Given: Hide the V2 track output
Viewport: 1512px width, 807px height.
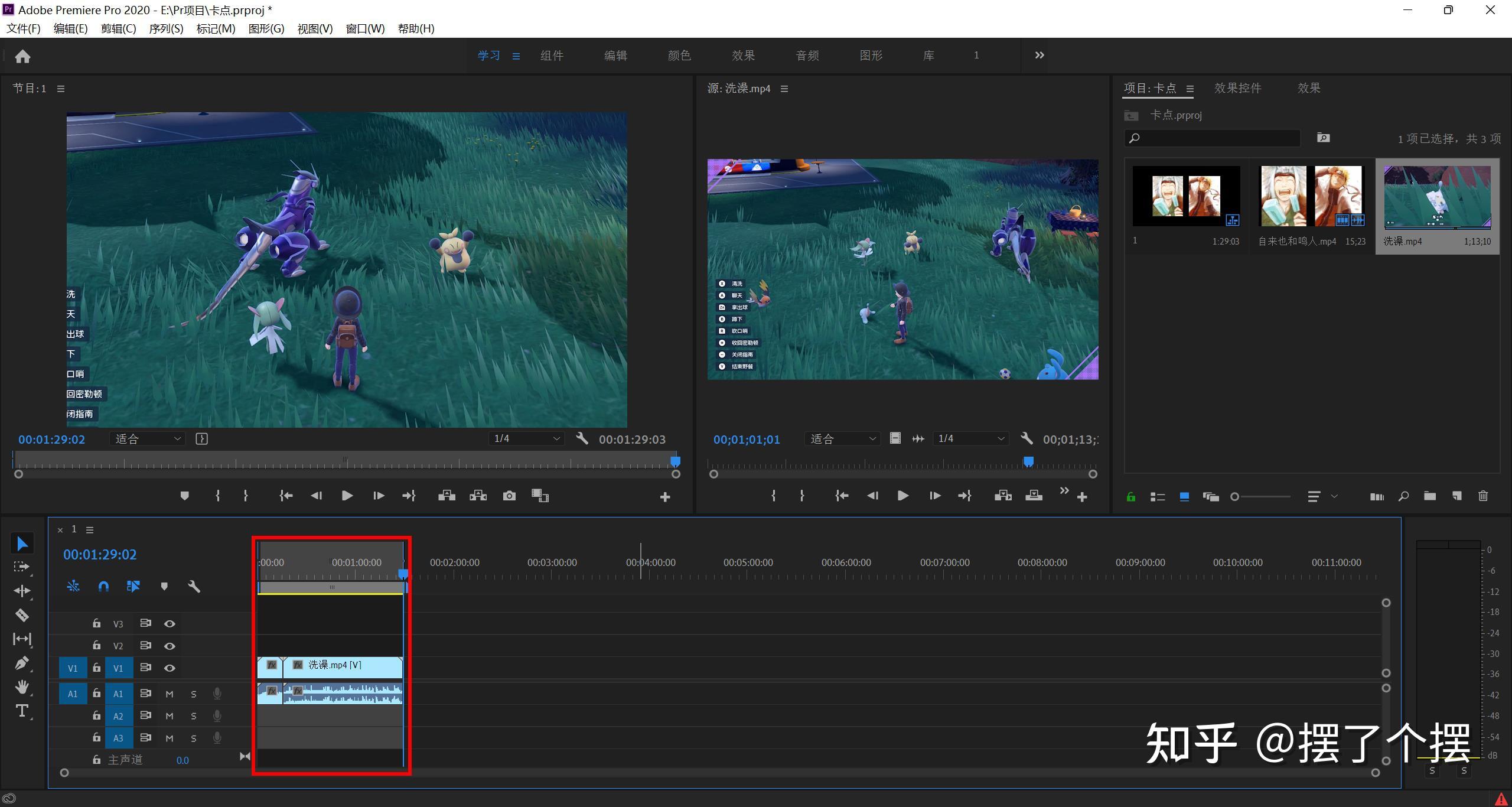Looking at the screenshot, I should pos(170,646).
